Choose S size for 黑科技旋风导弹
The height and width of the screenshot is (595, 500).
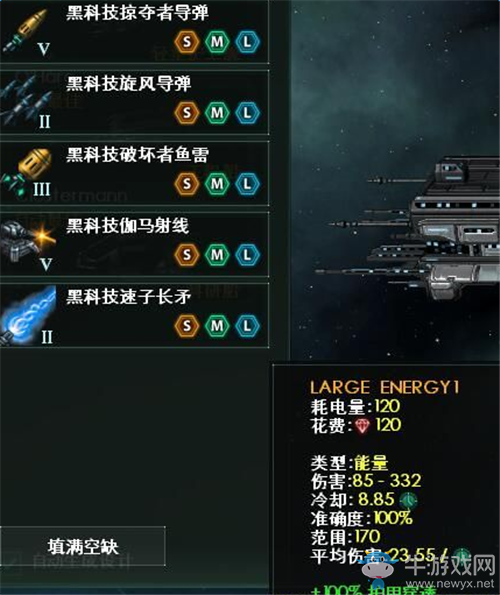tap(187, 113)
